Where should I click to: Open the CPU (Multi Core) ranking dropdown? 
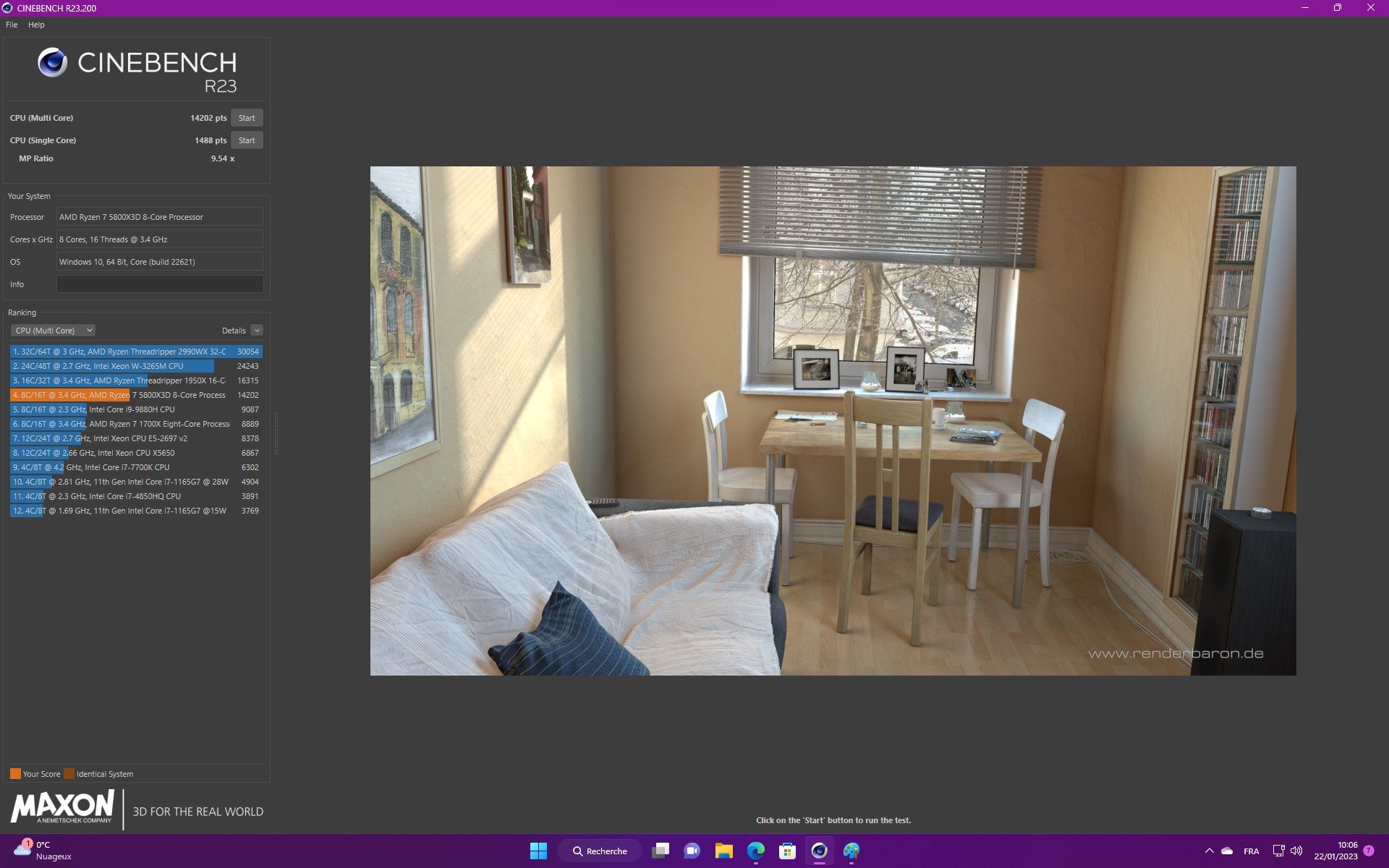tap(53, 331)
